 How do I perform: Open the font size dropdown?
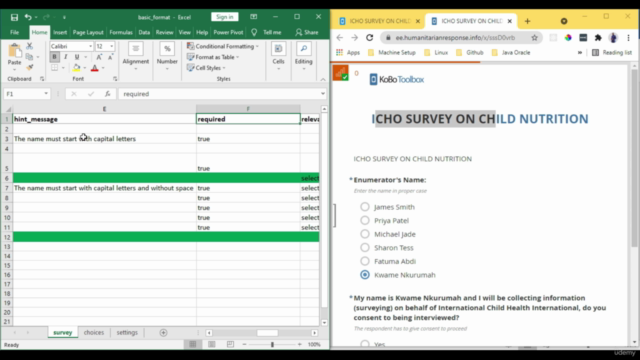tap(111, 46)
